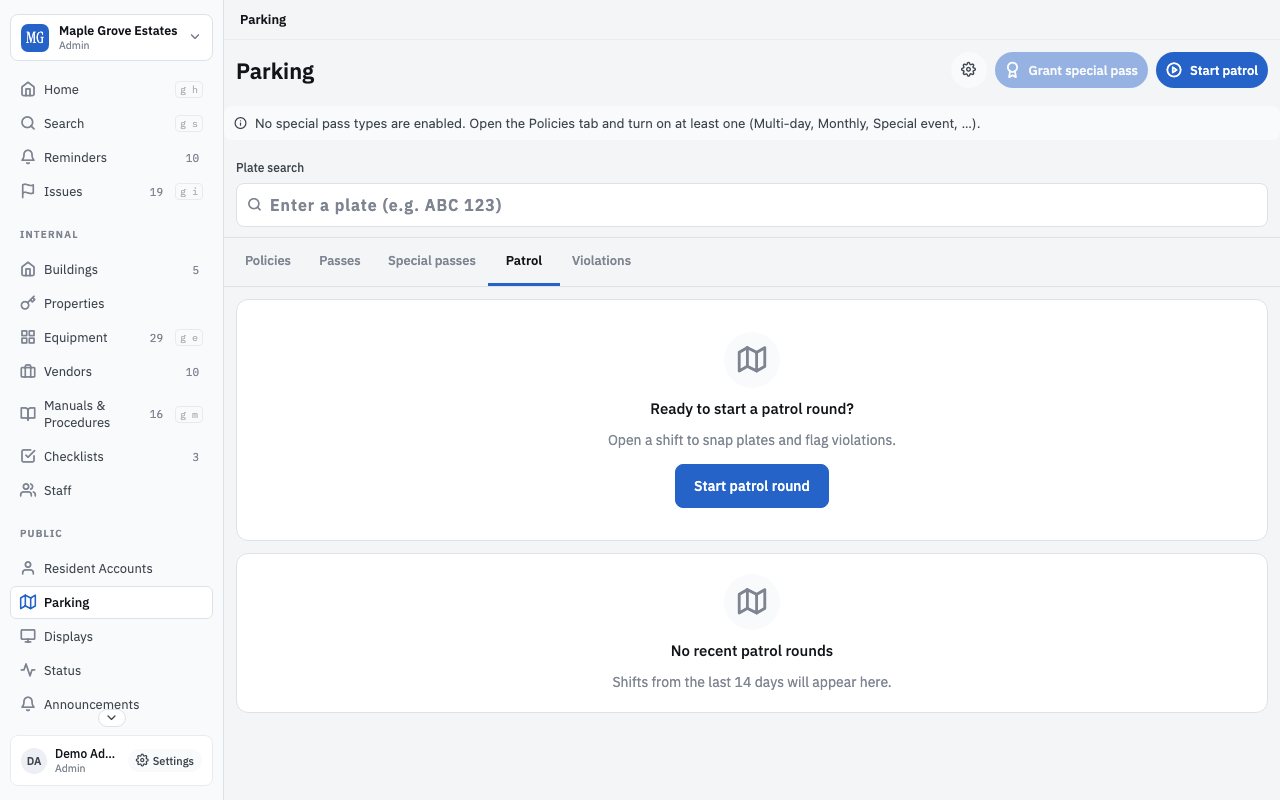Click the Staff people icon

pyautogui.click(x=28, y=490)
